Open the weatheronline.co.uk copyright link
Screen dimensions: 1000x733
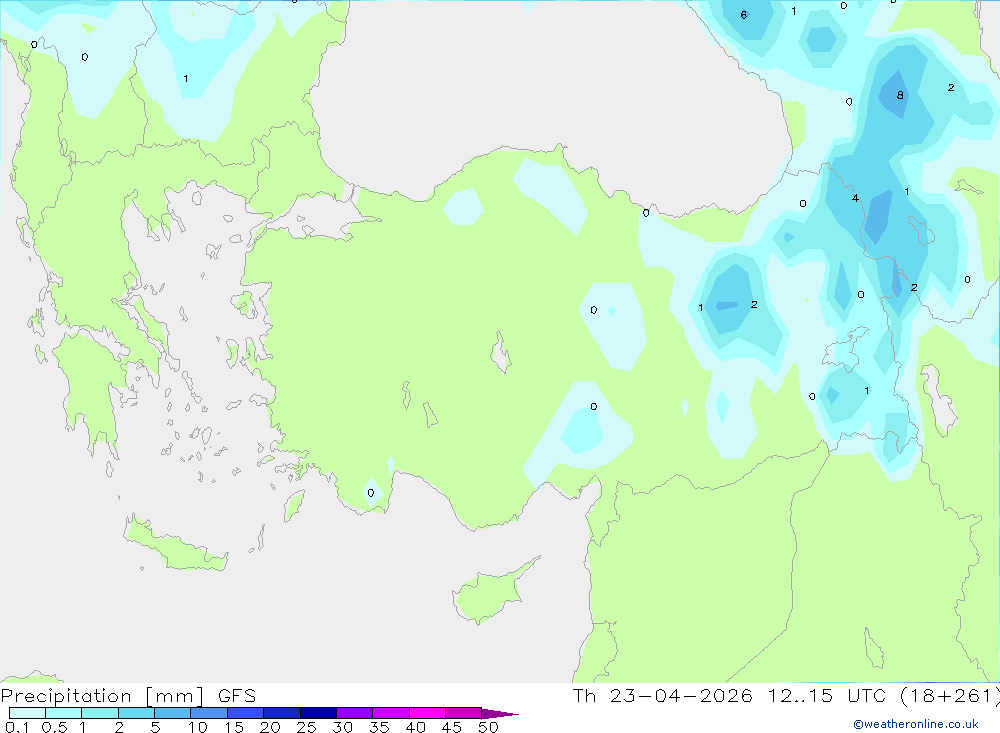[x=916, y=724]
